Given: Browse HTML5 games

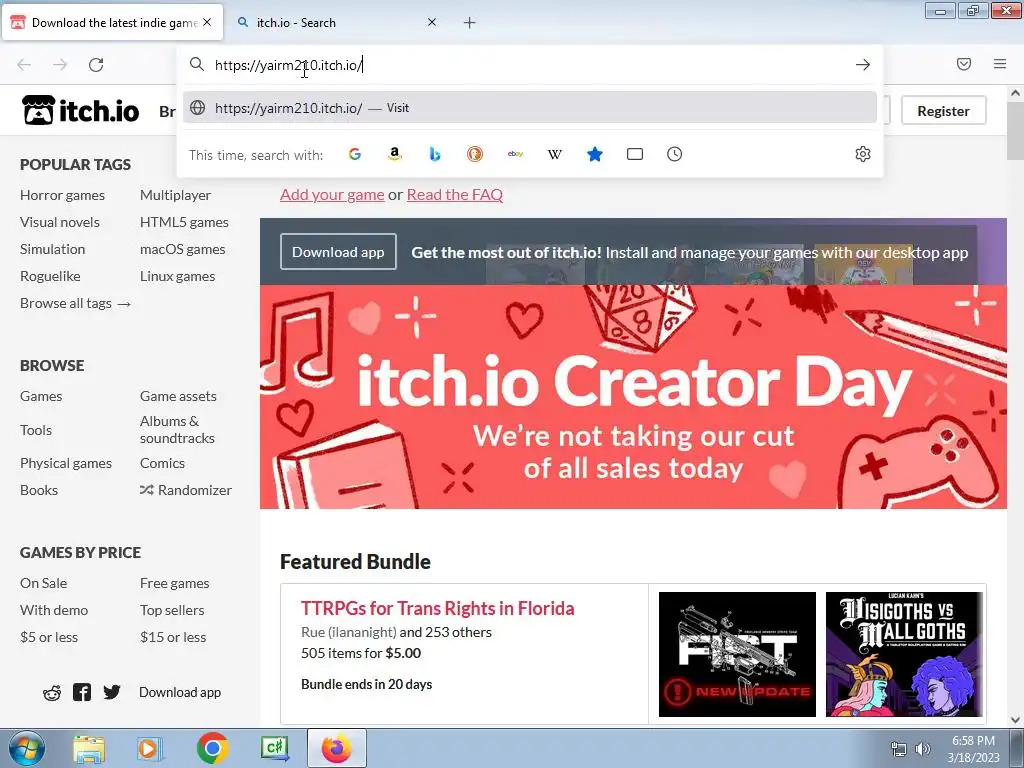Looking at the screenshot, I should [184, 222].
